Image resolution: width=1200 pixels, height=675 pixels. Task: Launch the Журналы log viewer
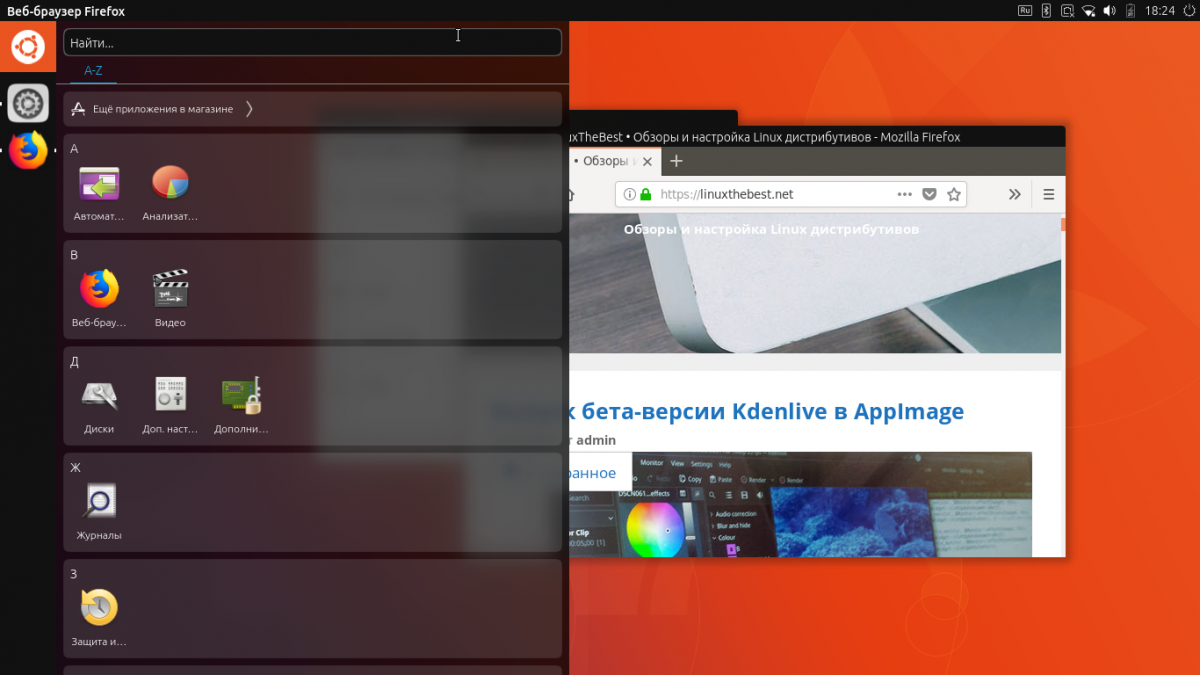click(99, 512)
